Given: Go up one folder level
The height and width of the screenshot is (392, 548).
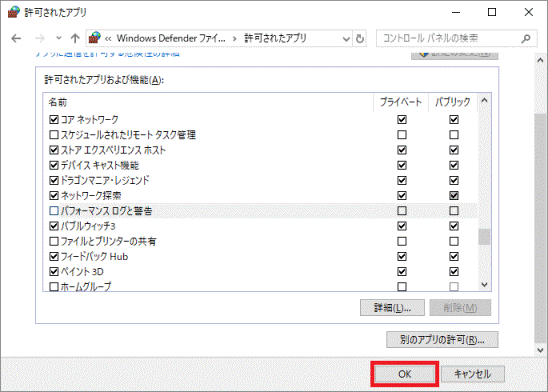Looking at the screenshot, I should pos(75,38).
